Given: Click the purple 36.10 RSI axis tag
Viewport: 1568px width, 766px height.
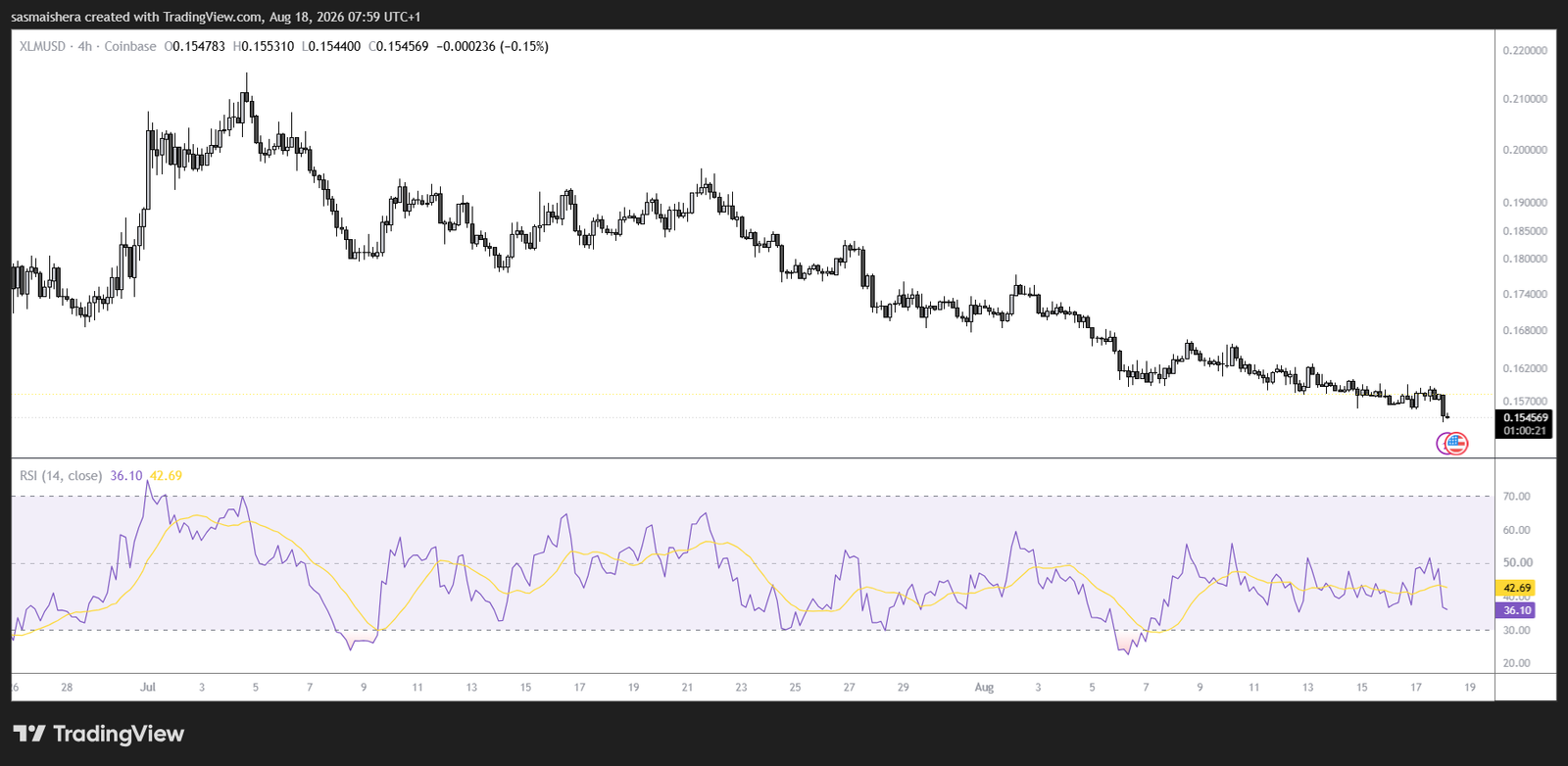Looking at the screenshot, I should [x=1517, y=610].
